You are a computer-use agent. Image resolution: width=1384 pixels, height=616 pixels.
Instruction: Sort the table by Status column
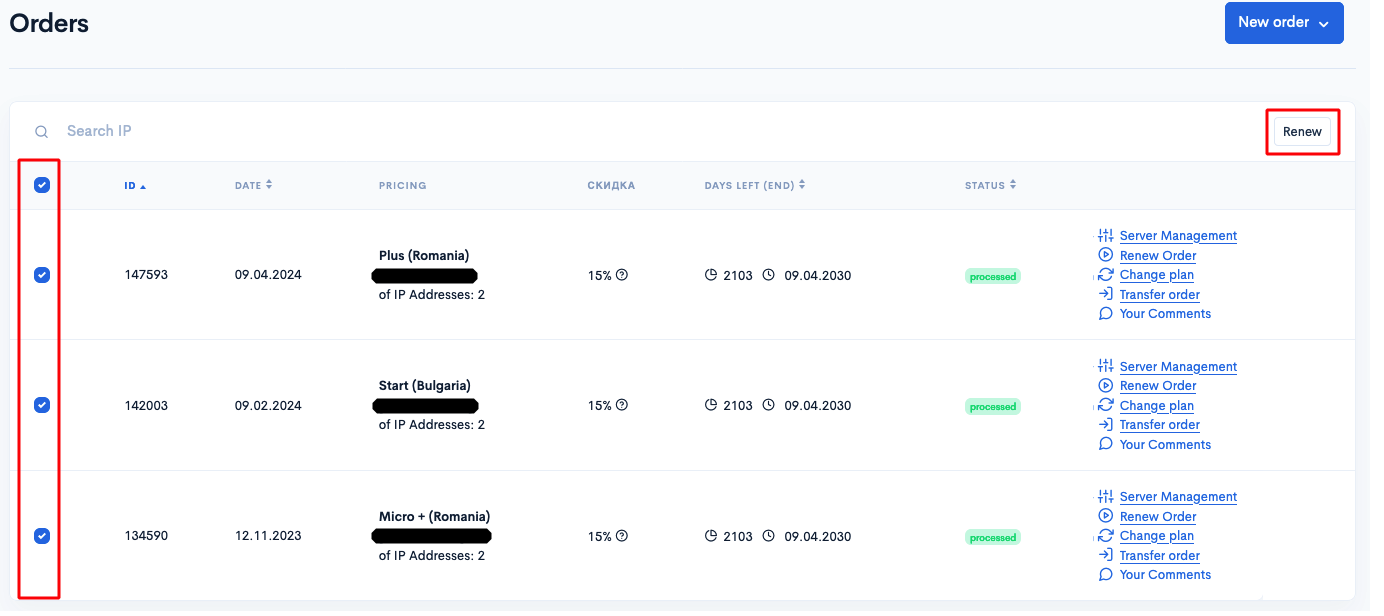pos(990,185)
